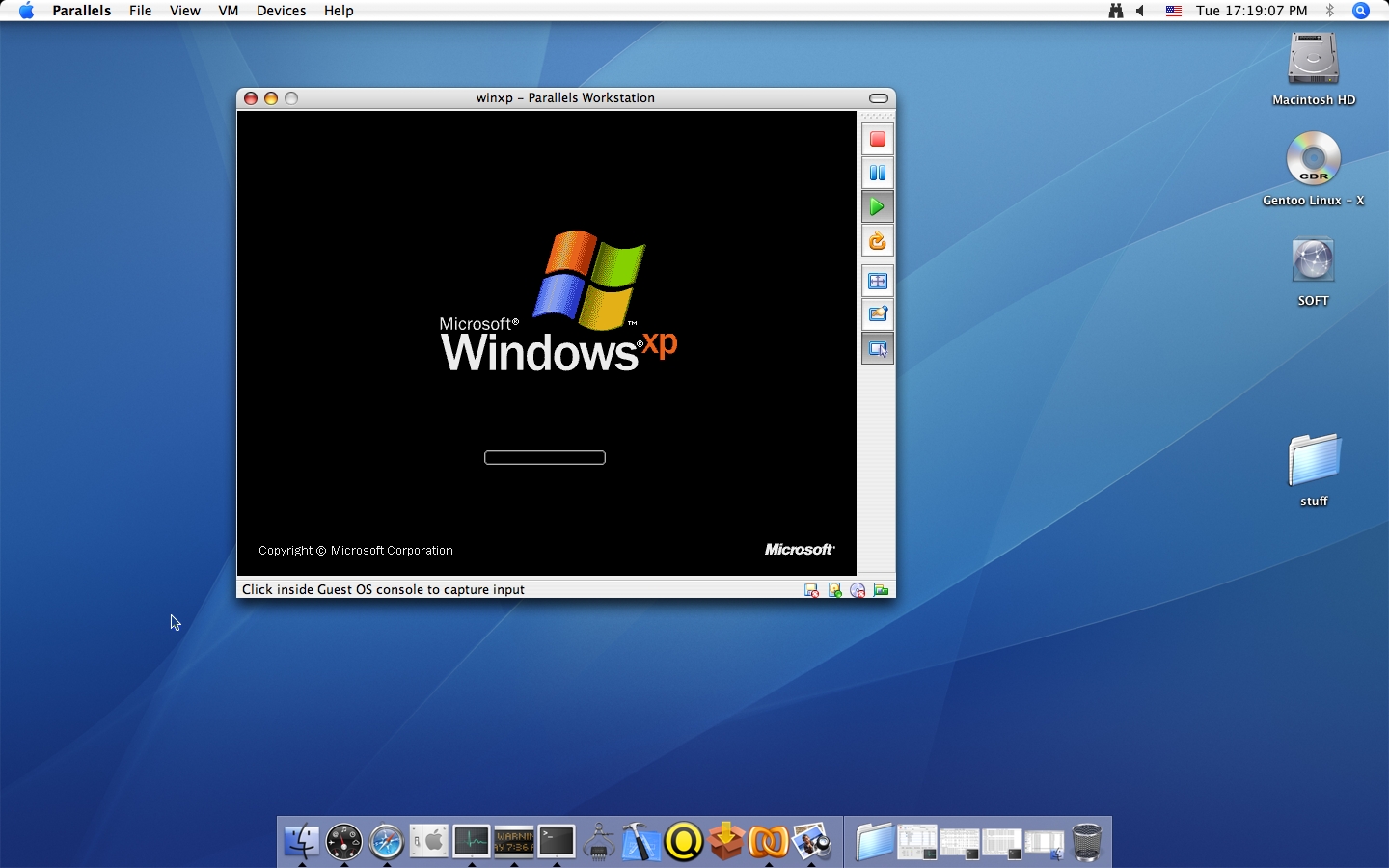Image resolution: width=1389 pixels, height=868 pixels.
Task: Open the Help menu
Action: [339, 11]
